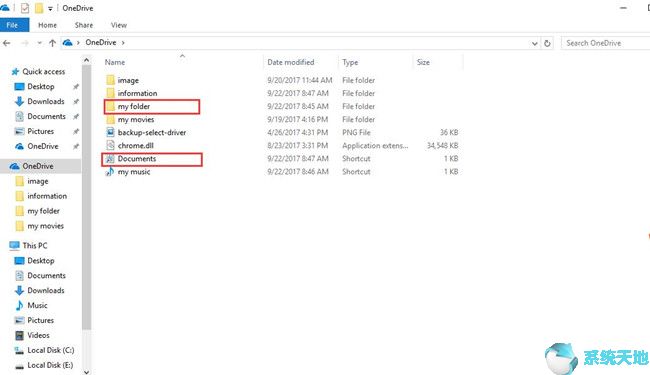Click the '4/26/2017 4:31 PM' date cell
Screen dimensions: 650x375
[298, 133]
